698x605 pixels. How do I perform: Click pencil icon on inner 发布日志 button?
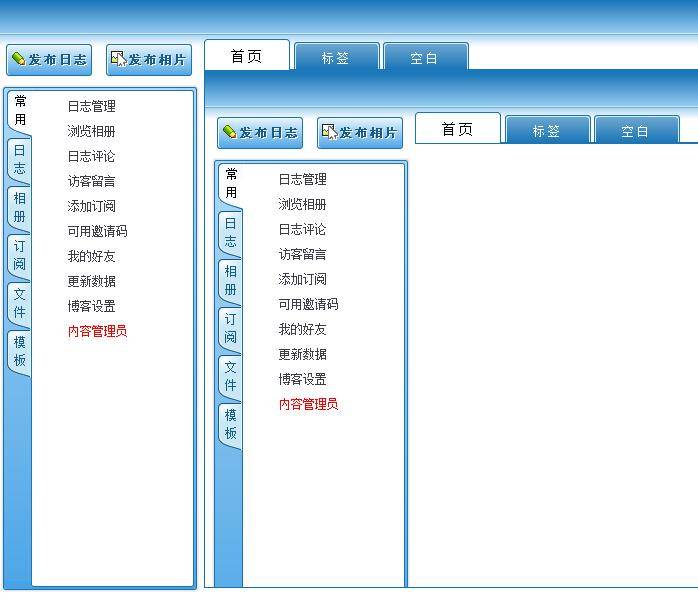tap(229, 133)
